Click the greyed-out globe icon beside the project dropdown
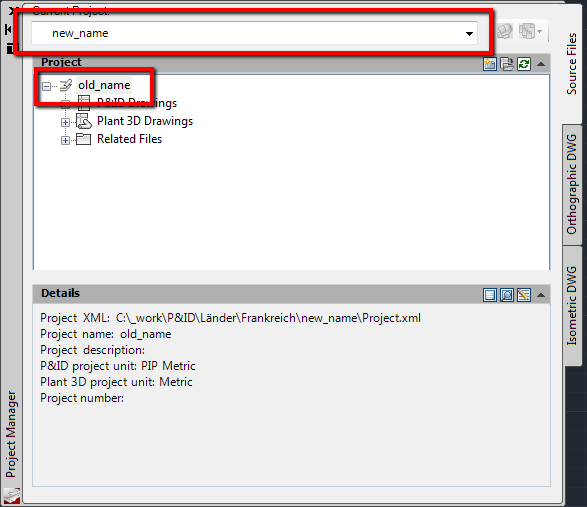Viewport: 587px width, 507px height. [x=504, y=31]
